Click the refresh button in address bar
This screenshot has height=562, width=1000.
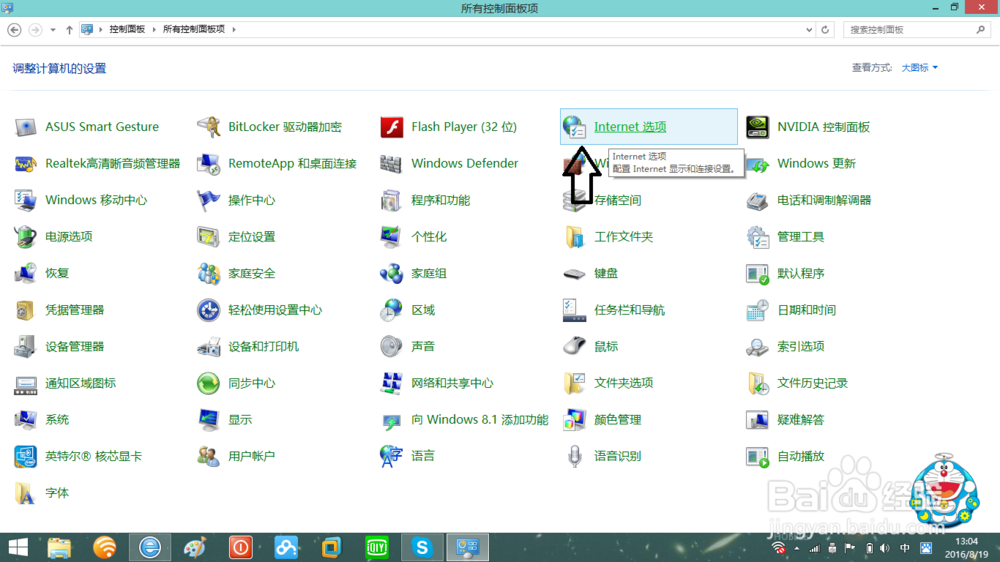point(825,29)
